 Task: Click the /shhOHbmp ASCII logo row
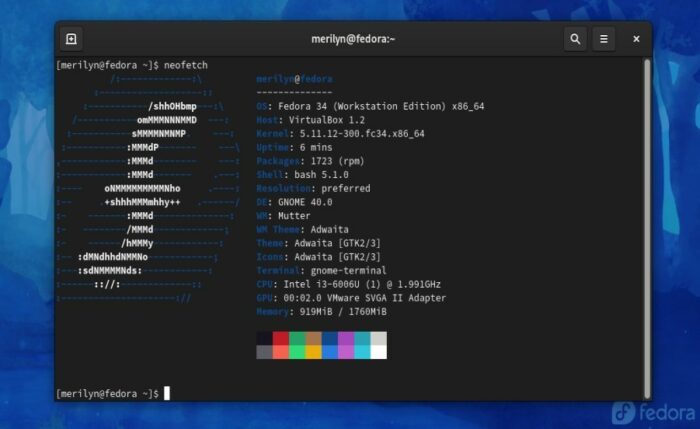coord(172,106)
